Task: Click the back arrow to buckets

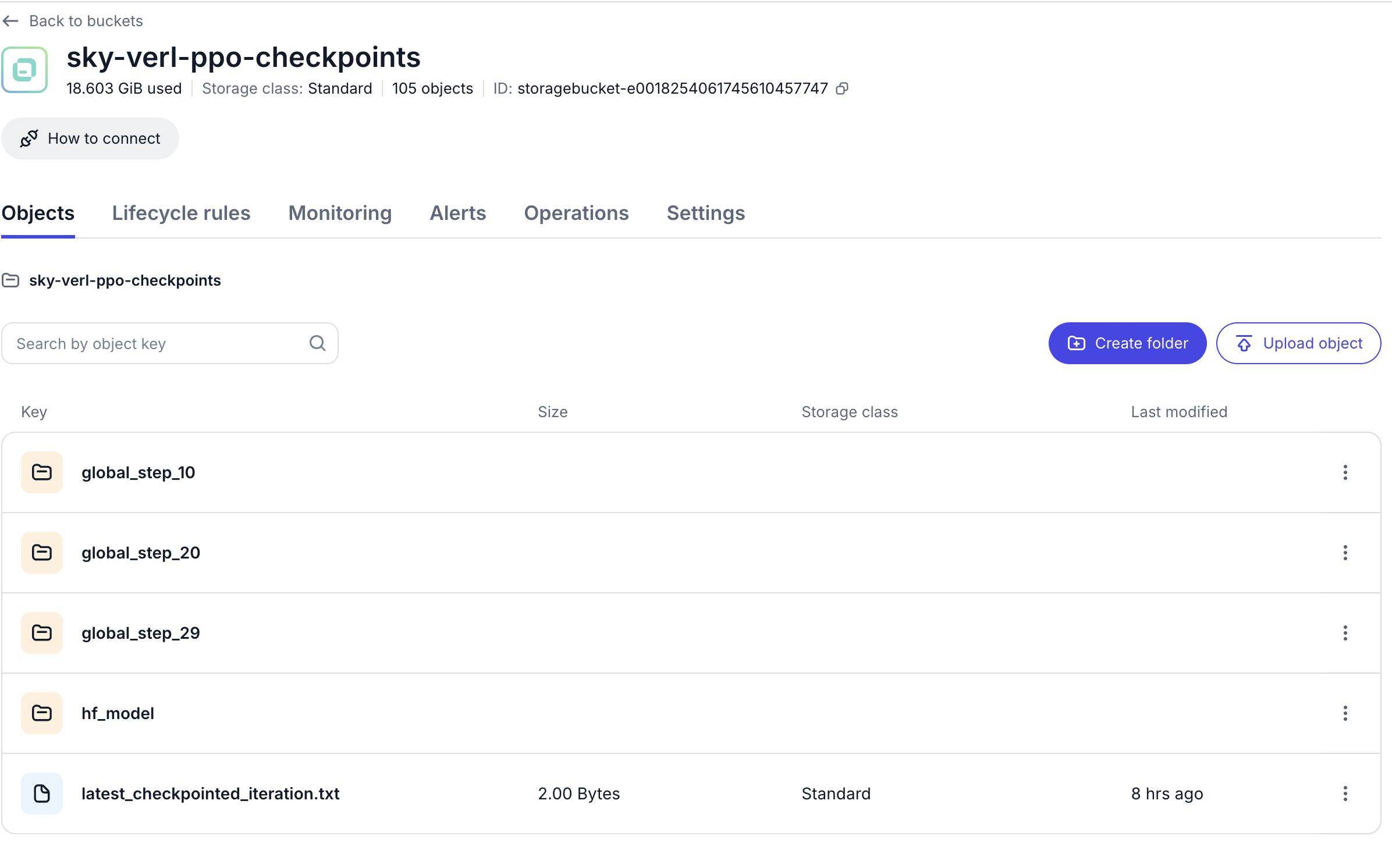Action: (11, 21)
